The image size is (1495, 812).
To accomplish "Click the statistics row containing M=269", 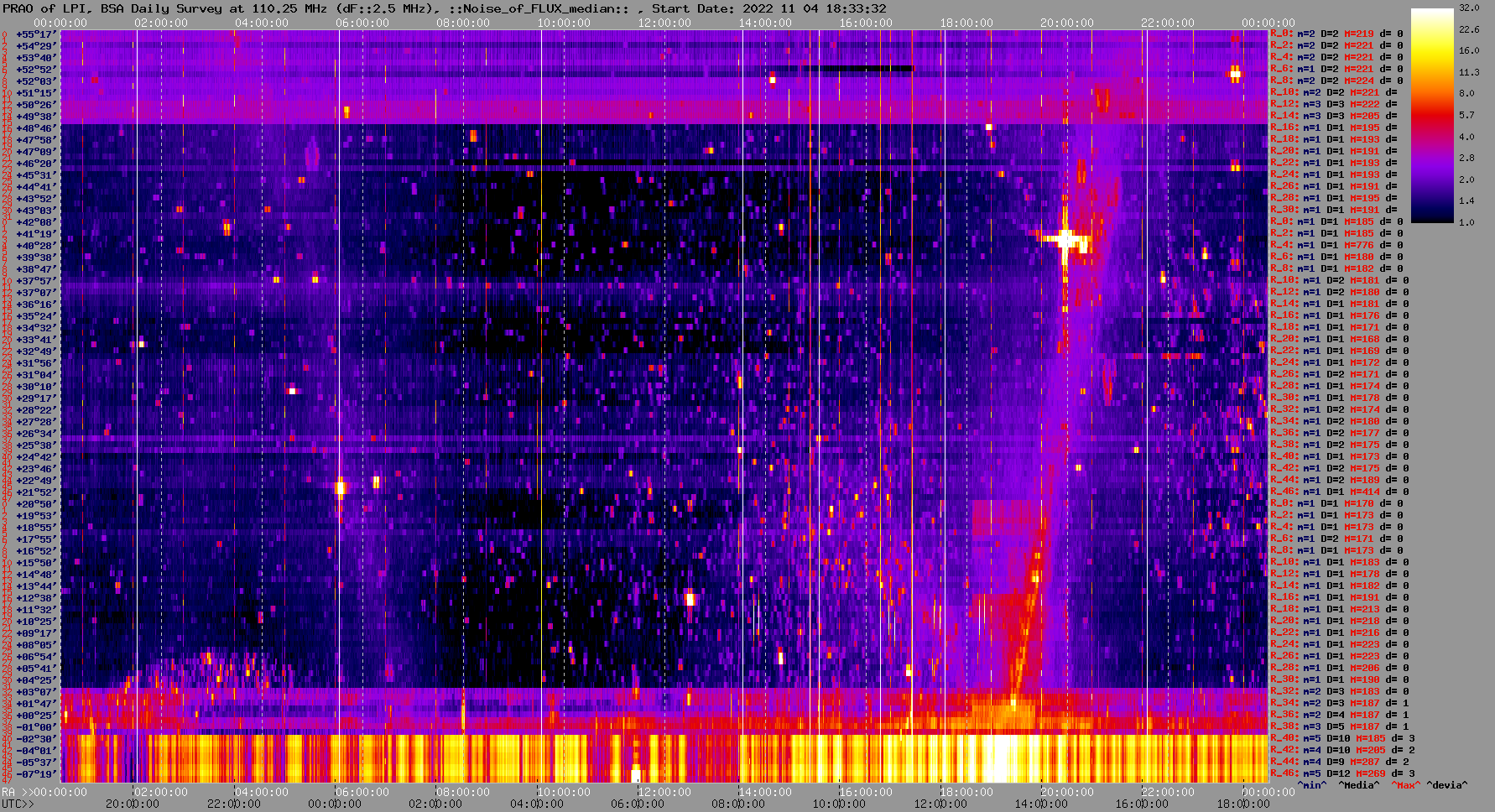I will [x=1342, y=774].
